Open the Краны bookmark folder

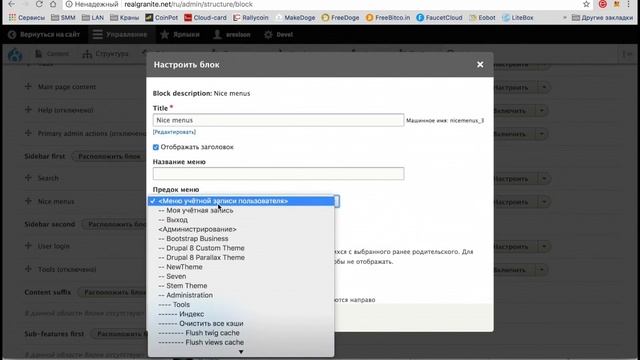click(x=124, y=18)
